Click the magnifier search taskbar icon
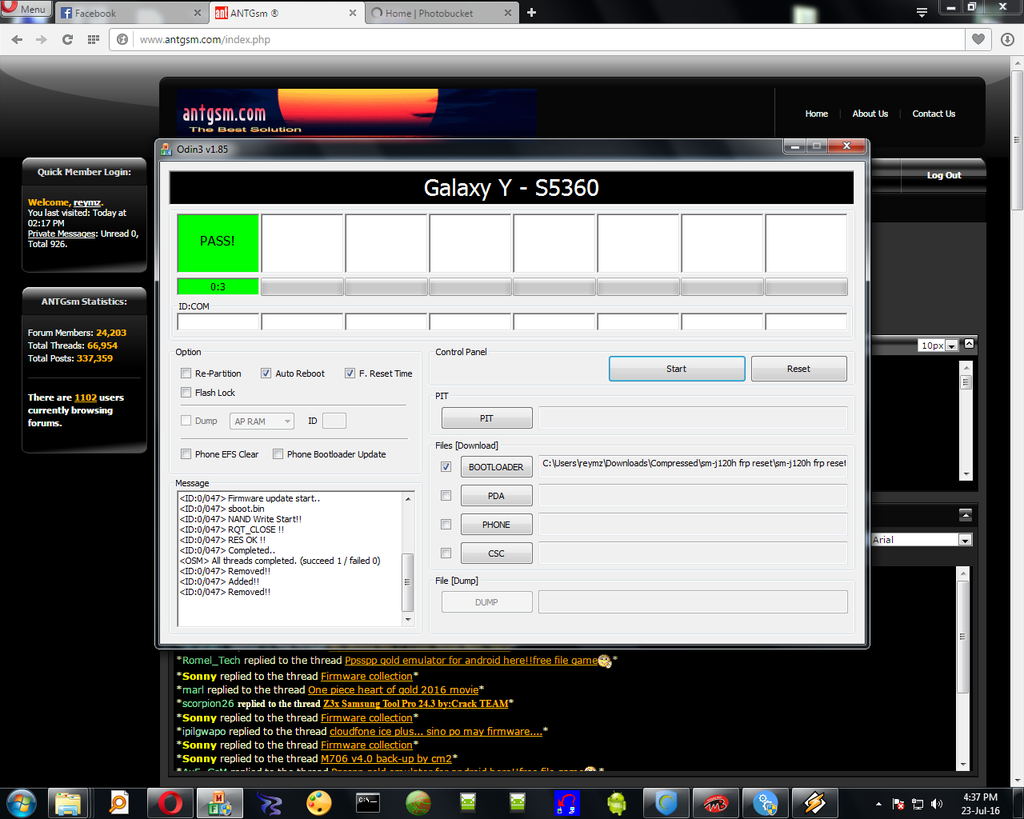Image resolution: width=1024 pixels, height=819 pixels. [119, 803]
